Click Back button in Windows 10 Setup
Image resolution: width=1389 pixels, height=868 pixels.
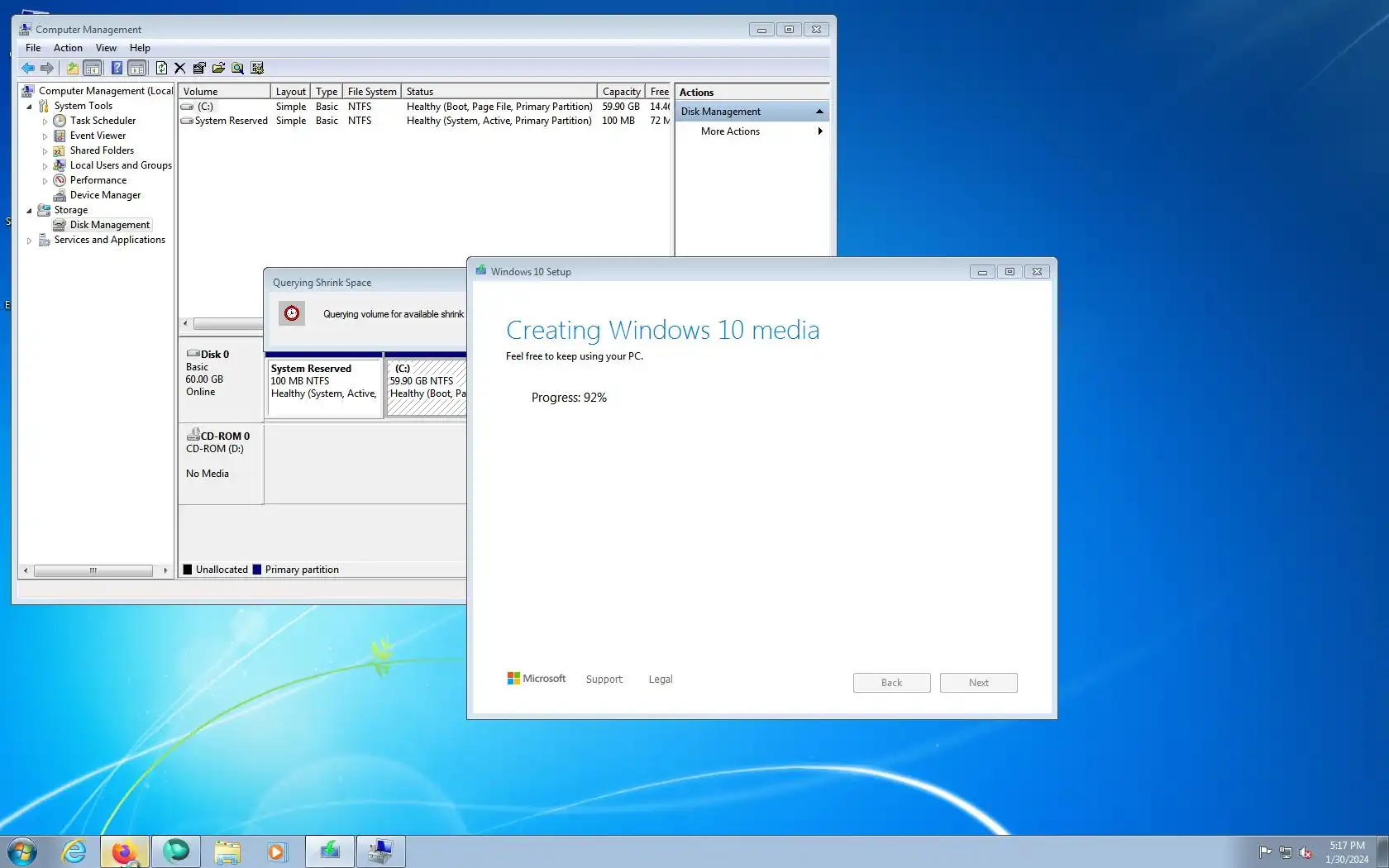[891, 683]
